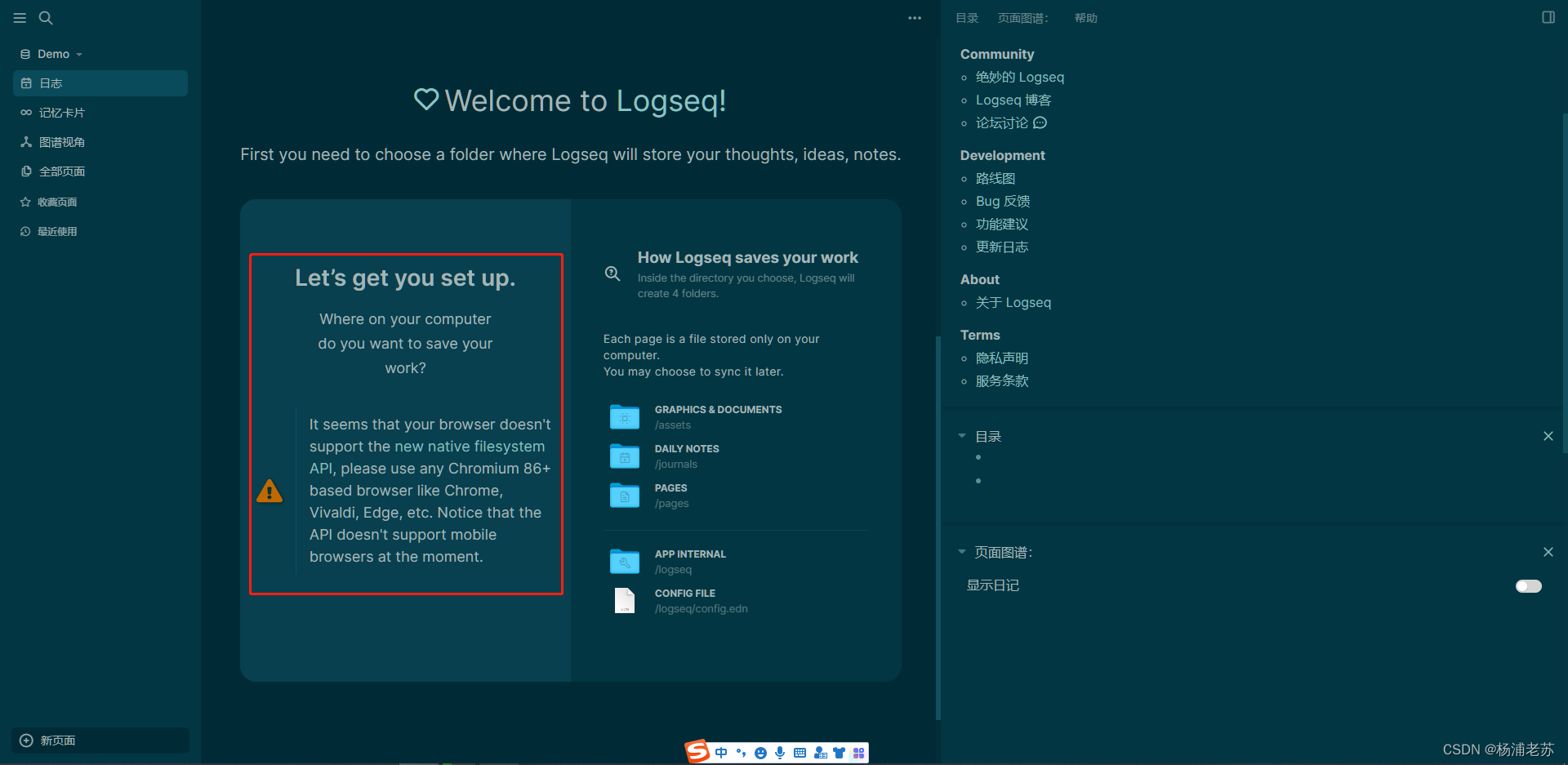Image resolution: width=1568 pixels, height=765 pixels.
Task: Click the Config File document icon
Action: click(x=625, y=601)
